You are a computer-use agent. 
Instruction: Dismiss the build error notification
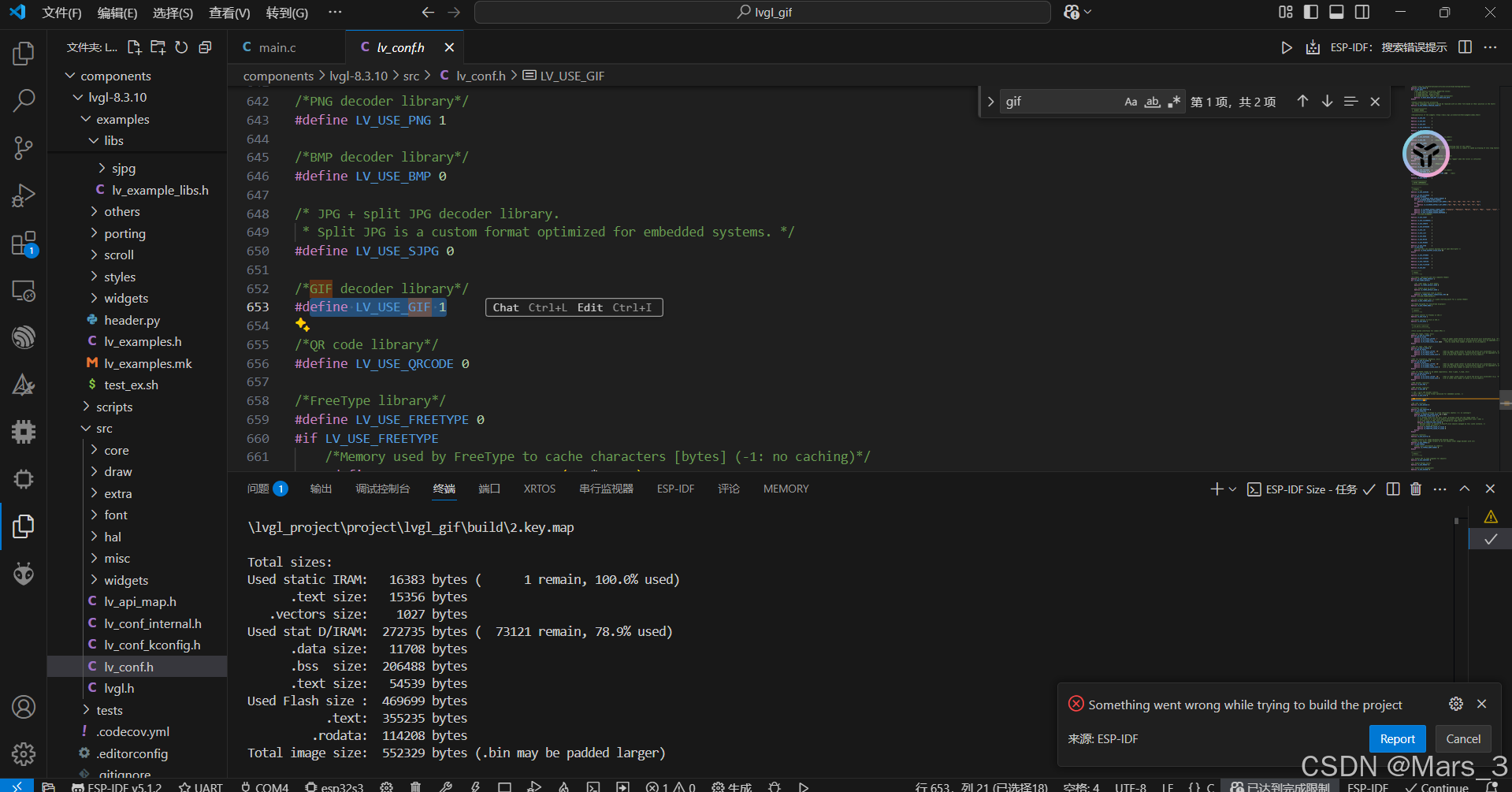[x=1481, y=704]
